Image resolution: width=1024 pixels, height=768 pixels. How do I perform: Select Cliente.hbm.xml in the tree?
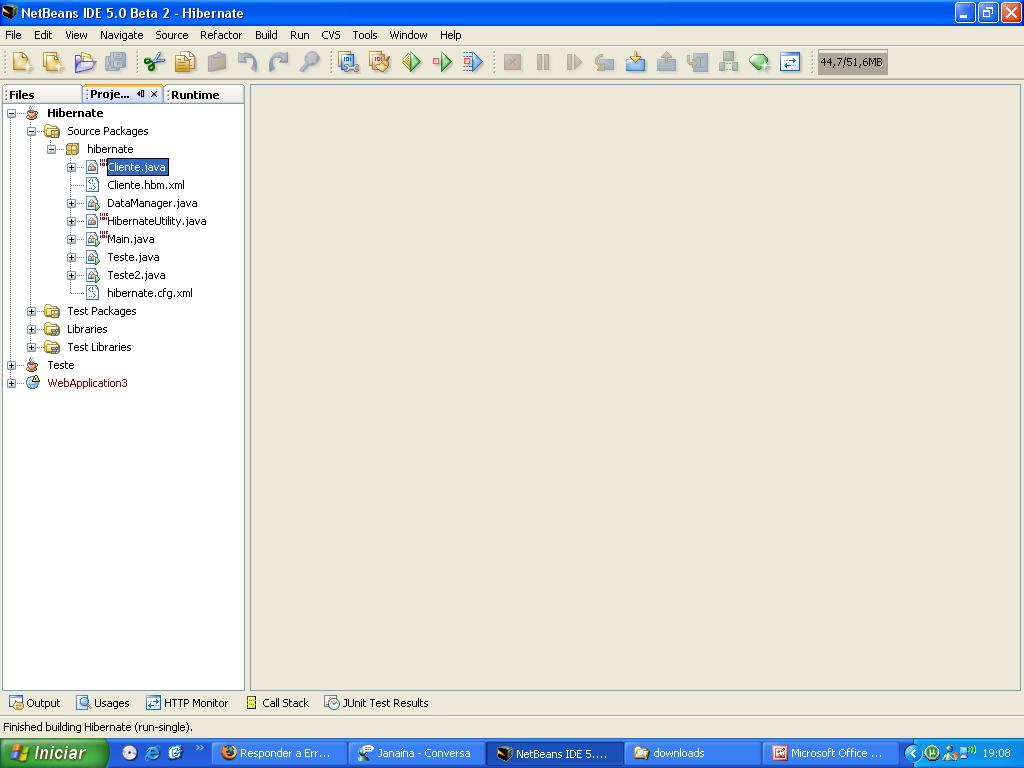pyautogui.click(x=146, y=185)
